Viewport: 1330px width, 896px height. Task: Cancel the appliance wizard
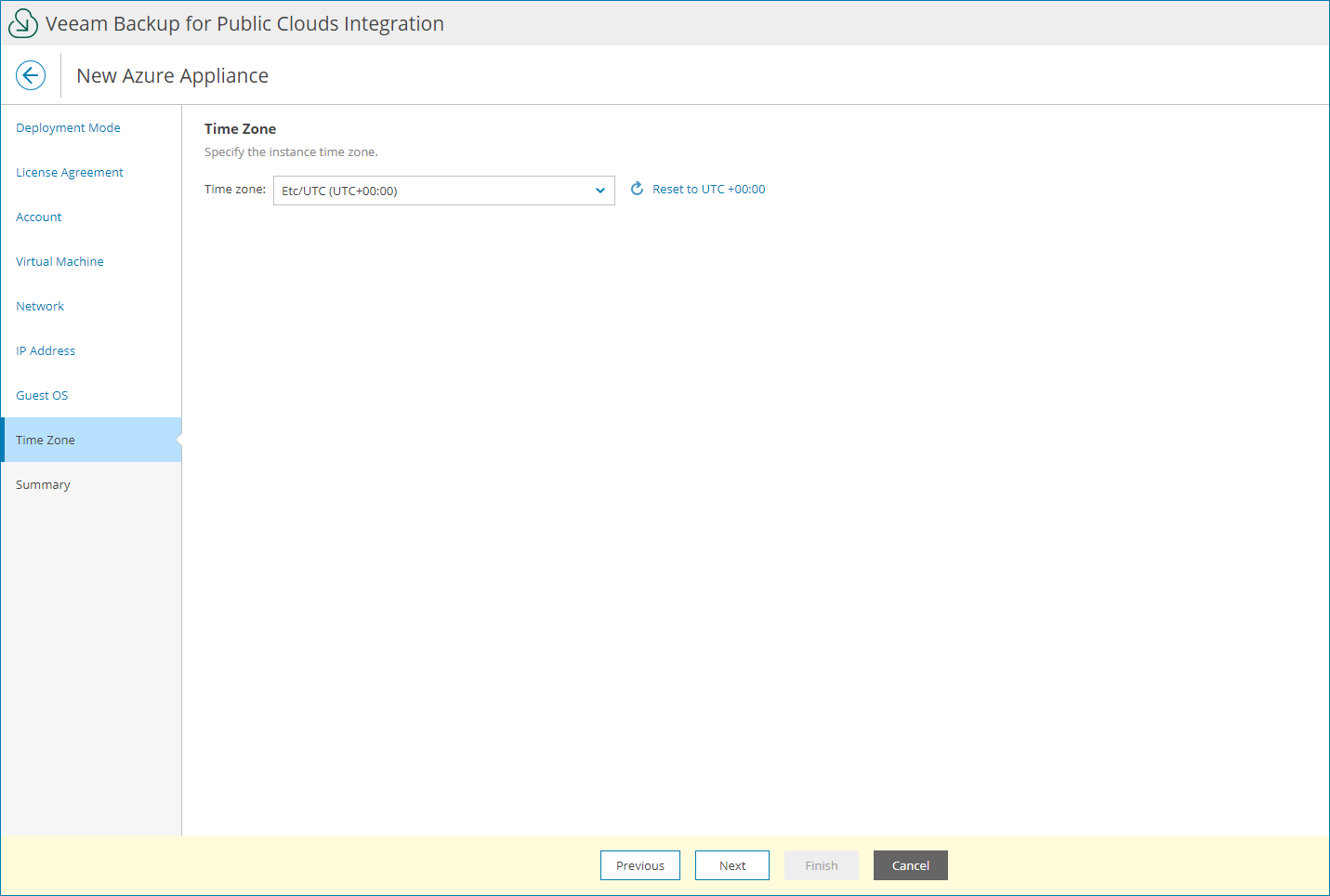(x=911, y=865)
